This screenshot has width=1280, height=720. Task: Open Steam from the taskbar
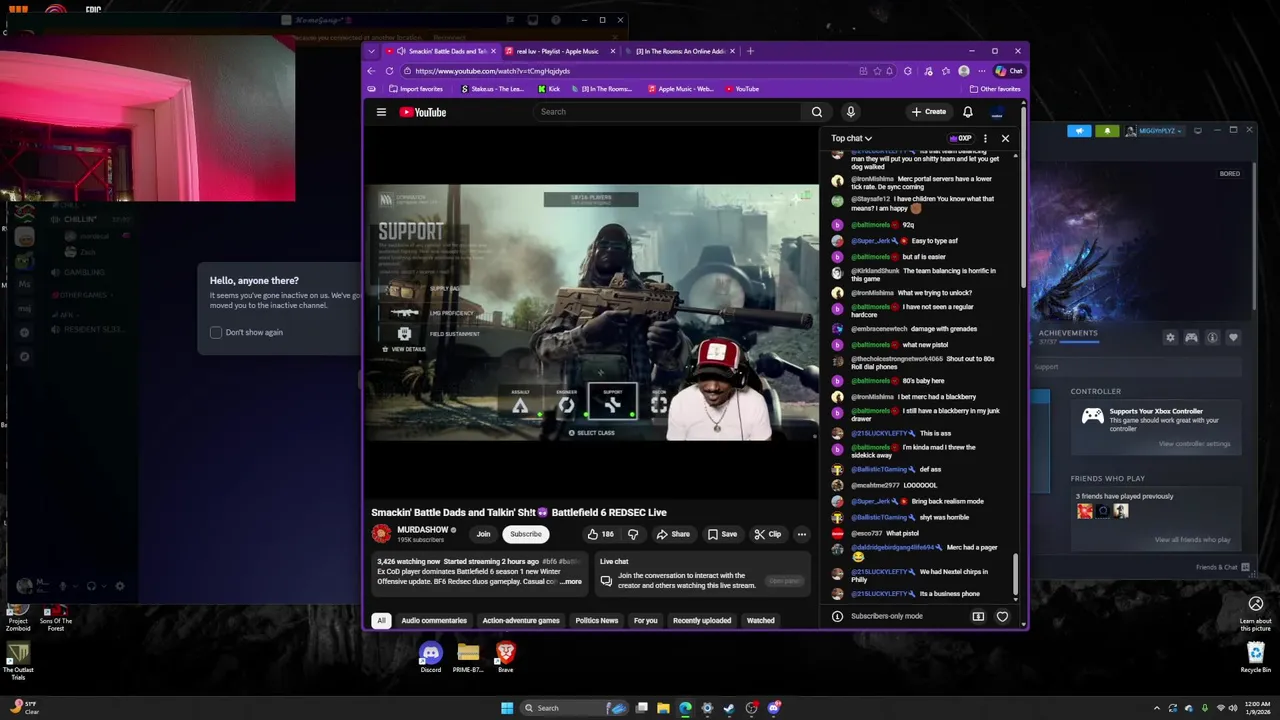coord(729,708)
